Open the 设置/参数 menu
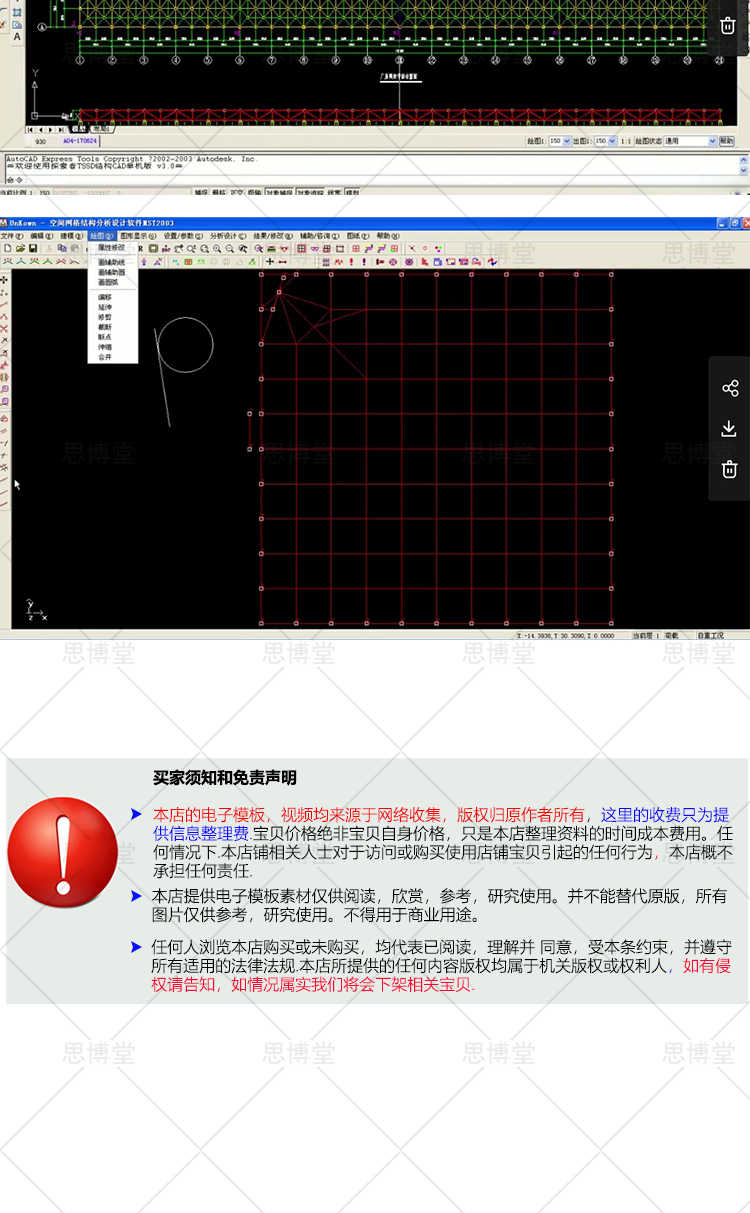The image size is (750, 1213). pyautogui.click(x=182, y=236)
